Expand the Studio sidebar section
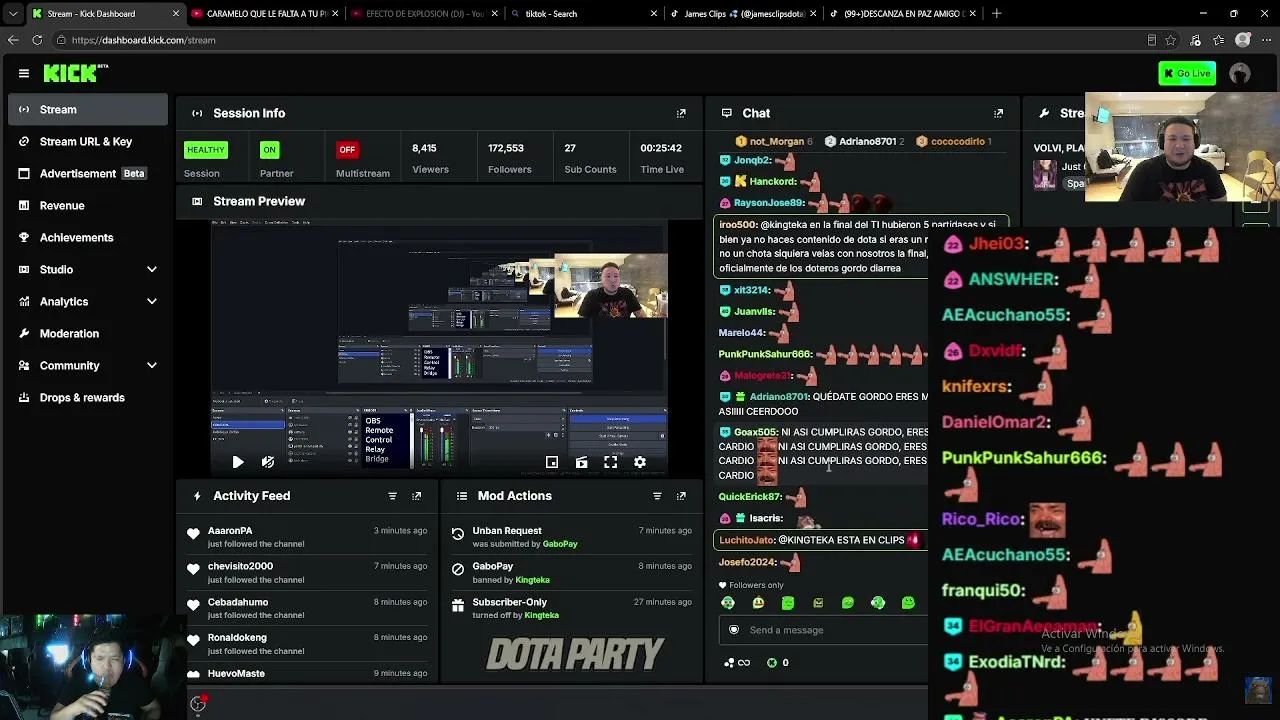Screen dimensions: 1280x720 [152, 269]
